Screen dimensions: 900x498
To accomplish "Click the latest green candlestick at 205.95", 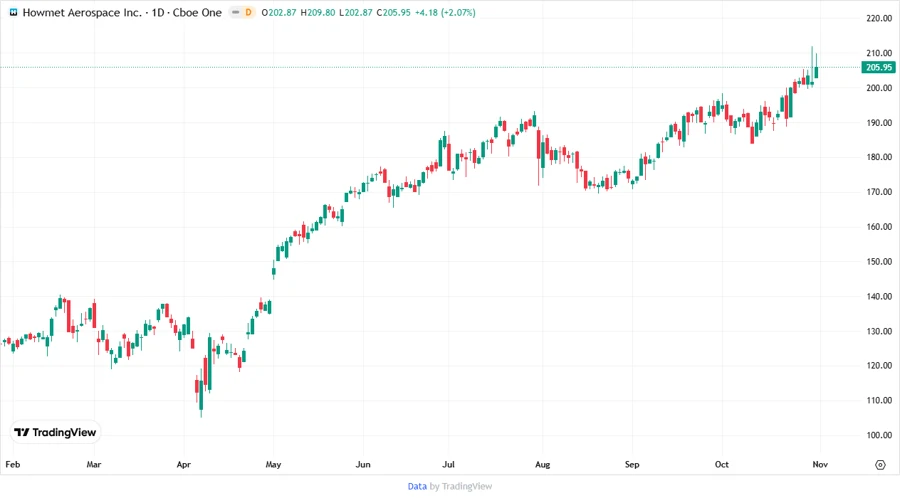I will (816, 66).
